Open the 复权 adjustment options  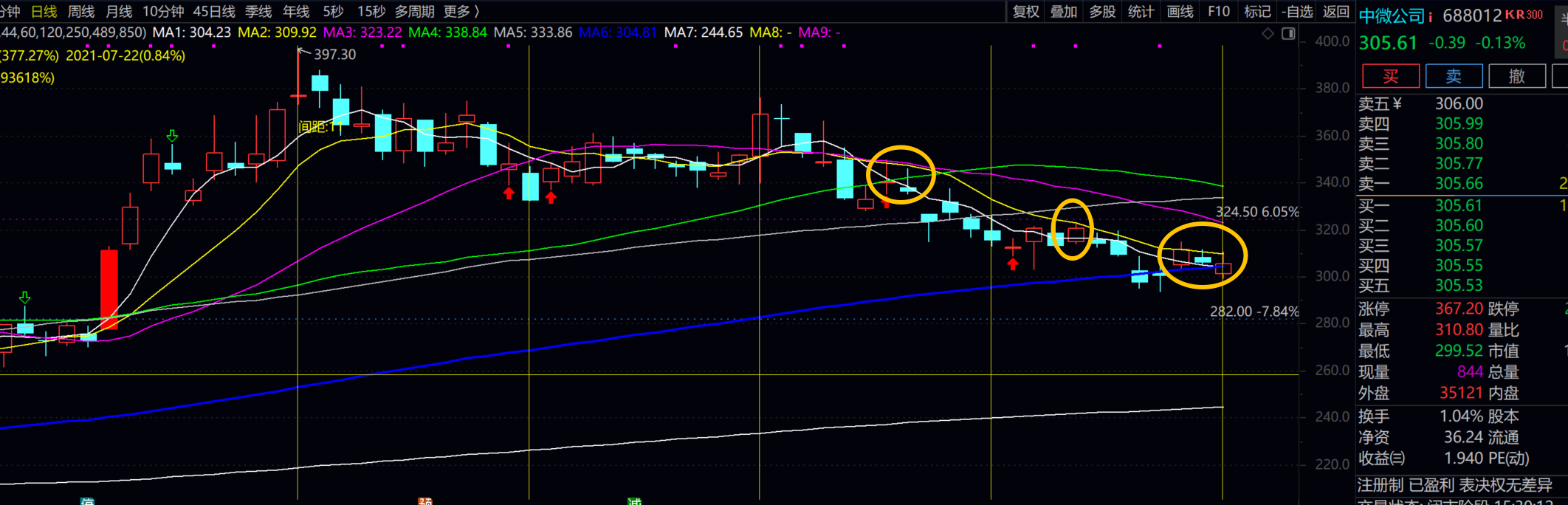coord(1025,11)
